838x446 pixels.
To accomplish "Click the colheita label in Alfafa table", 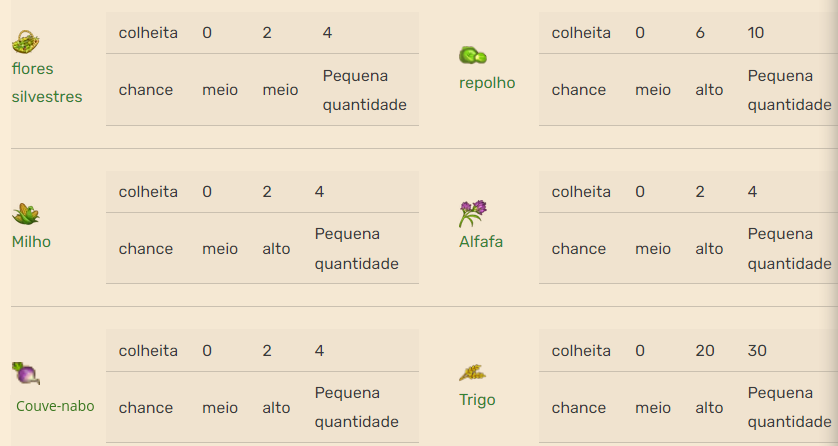I will coord(581,192).
